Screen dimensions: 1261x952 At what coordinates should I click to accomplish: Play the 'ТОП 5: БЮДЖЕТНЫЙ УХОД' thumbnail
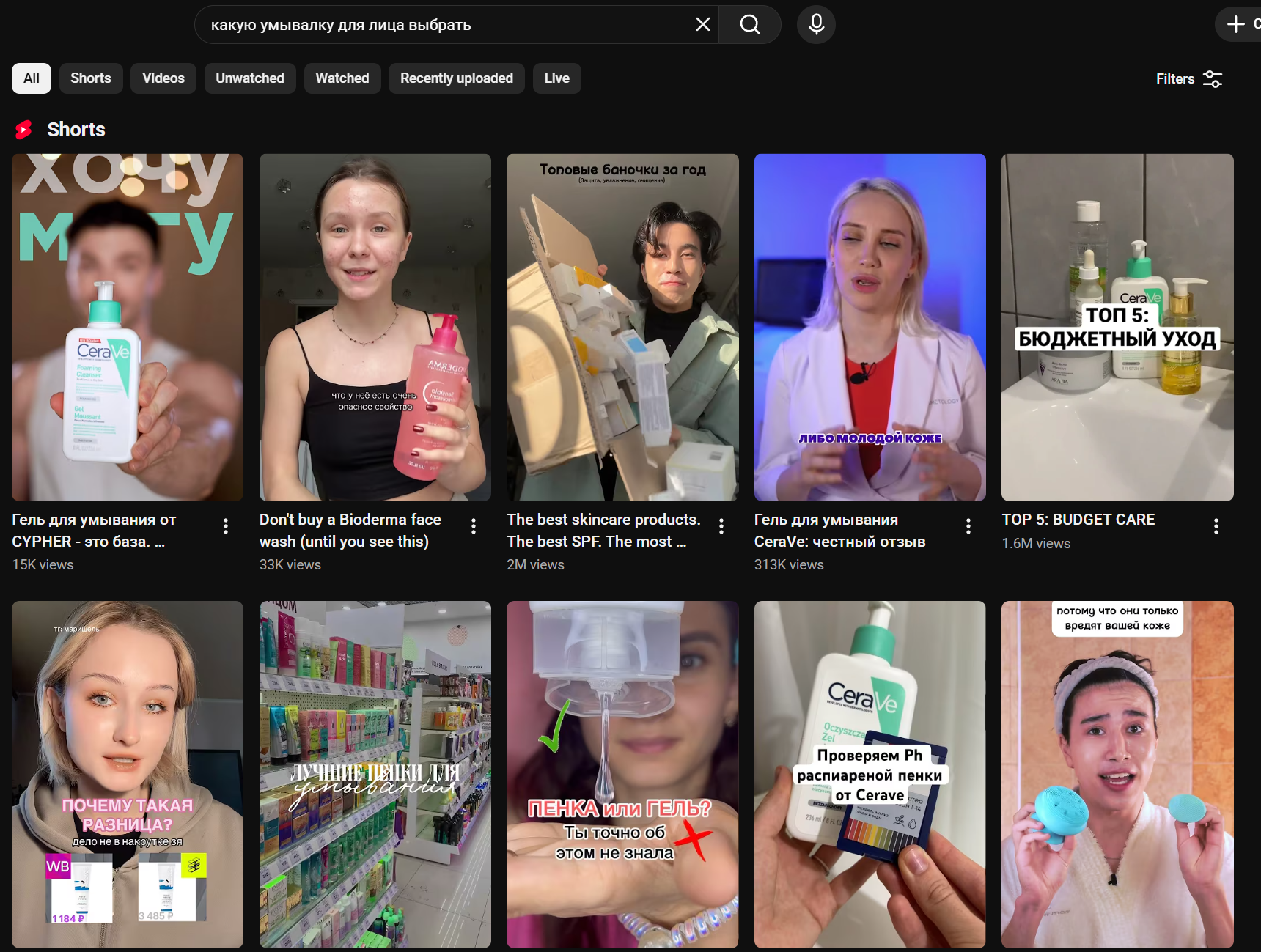pyautogui.click(x=1118, y=328)
